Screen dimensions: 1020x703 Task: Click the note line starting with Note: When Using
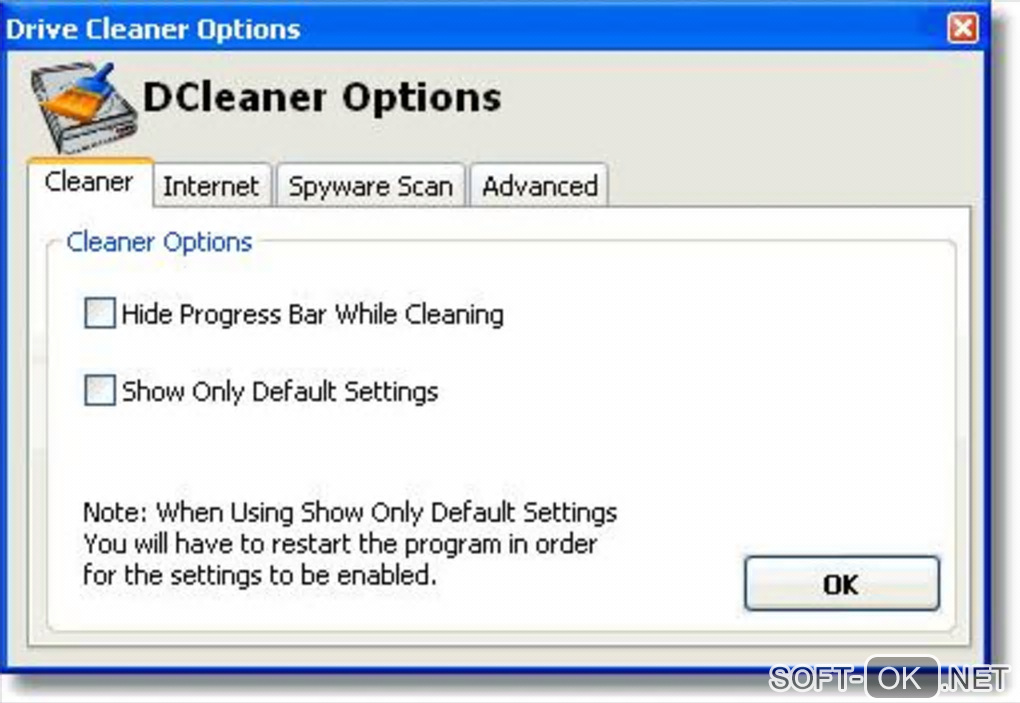pyautogui.click(x=350, y=512)
